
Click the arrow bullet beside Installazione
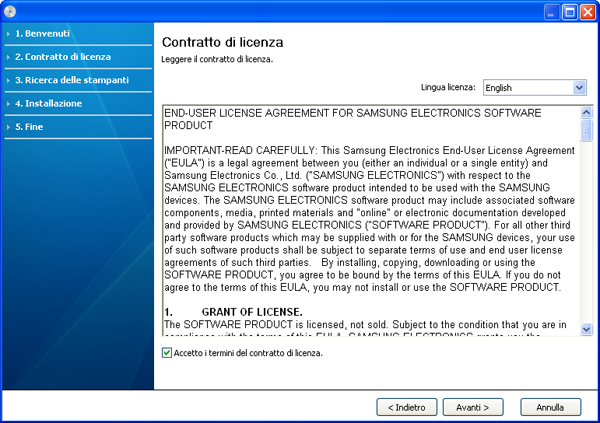(x=8, y=104)
